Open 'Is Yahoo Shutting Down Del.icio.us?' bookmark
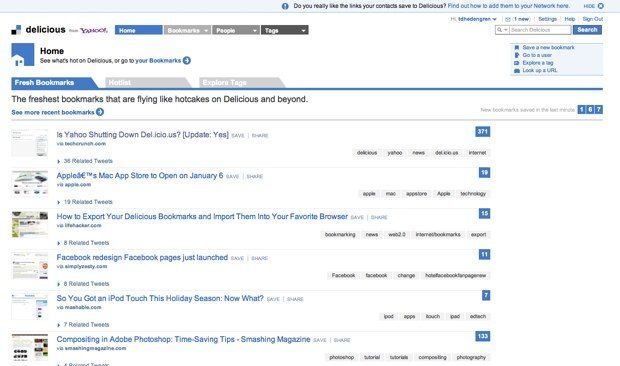This screenshot has width=620, height=366. pos(142,135)
